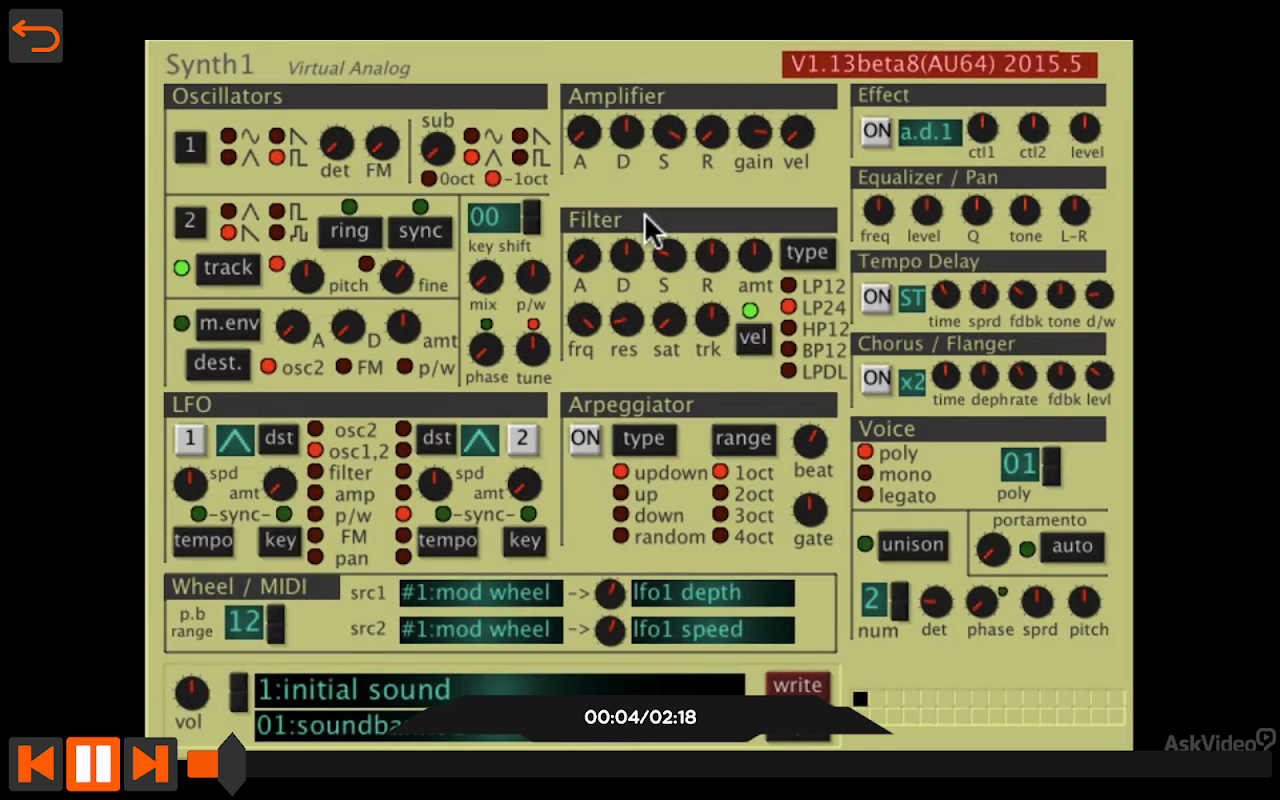This screenshot has height=800, width=1280.
Task: Toggle the Arpeggiator ON button
Action: (x=585, y=438)
